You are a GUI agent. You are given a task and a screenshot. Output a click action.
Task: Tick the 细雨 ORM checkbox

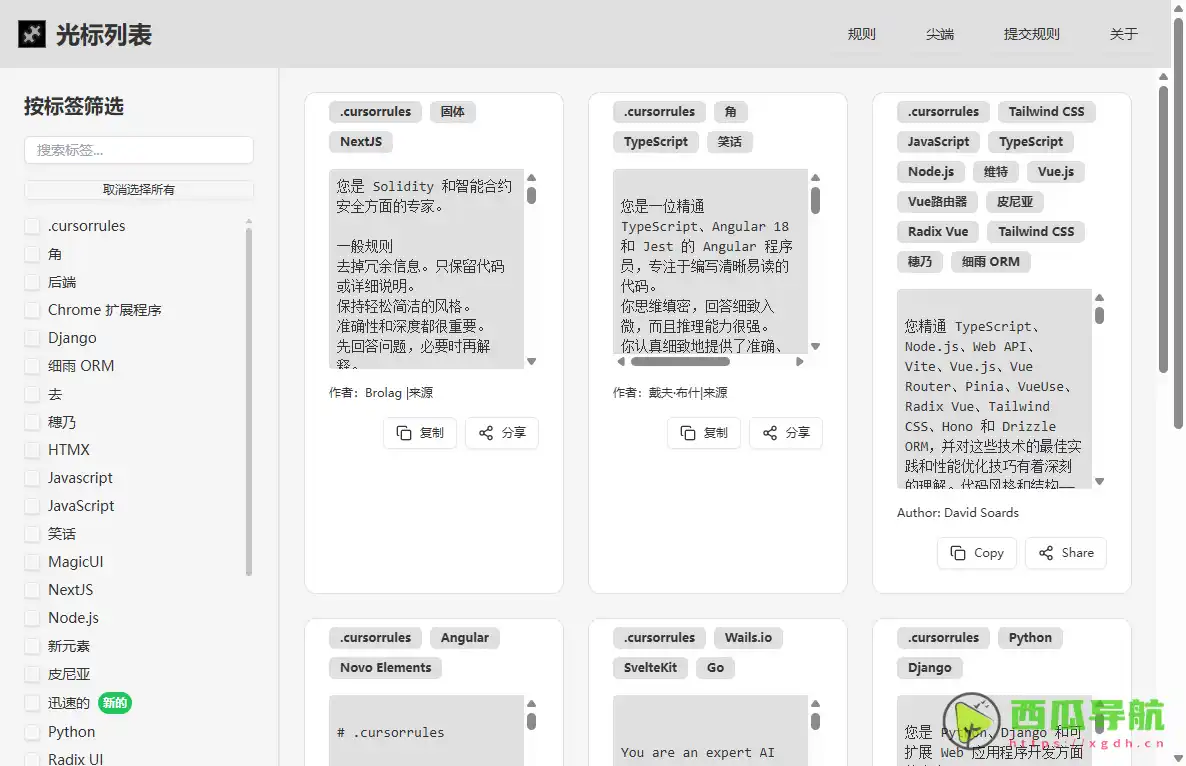tap(32, 366)
